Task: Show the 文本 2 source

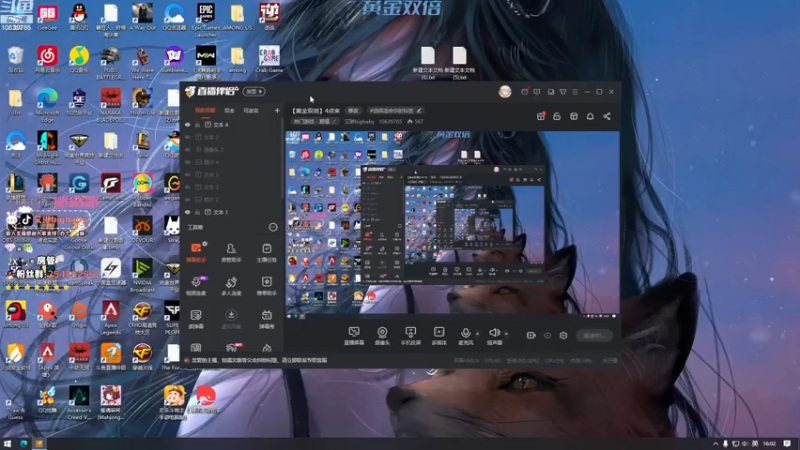Action: (x=187, y=137)
